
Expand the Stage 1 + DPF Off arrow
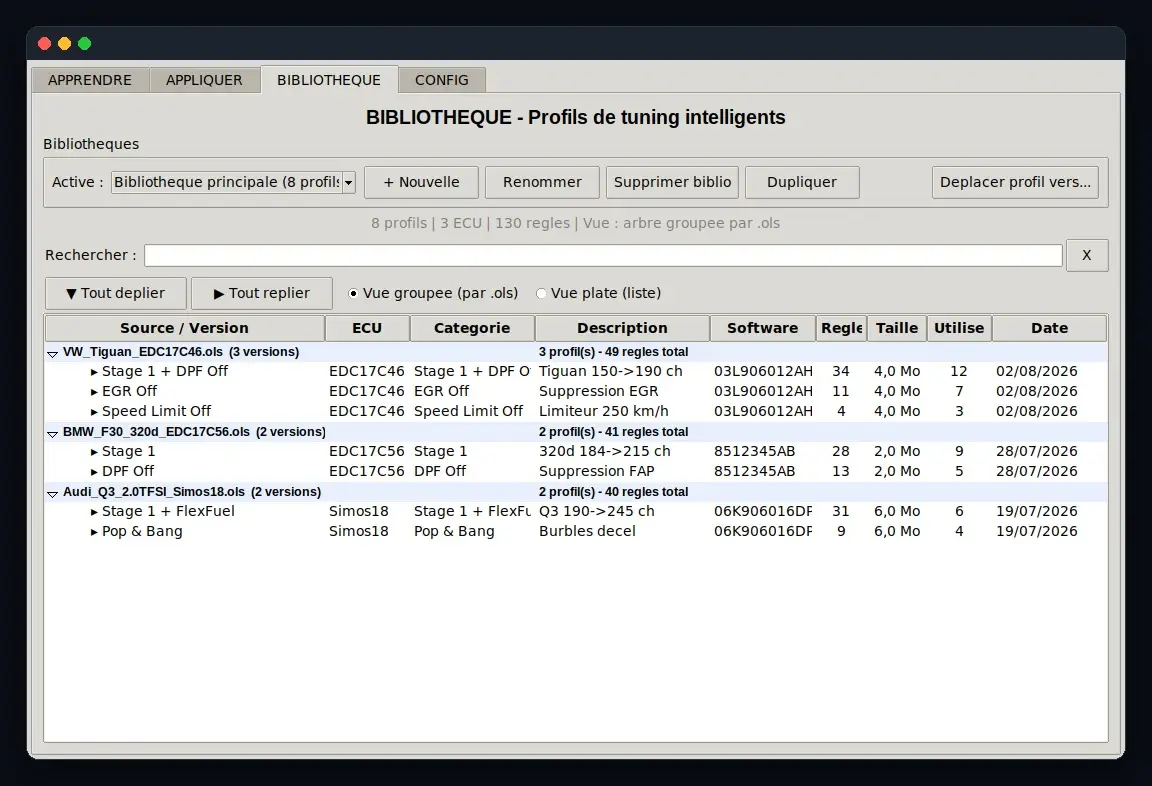point(94,372)
